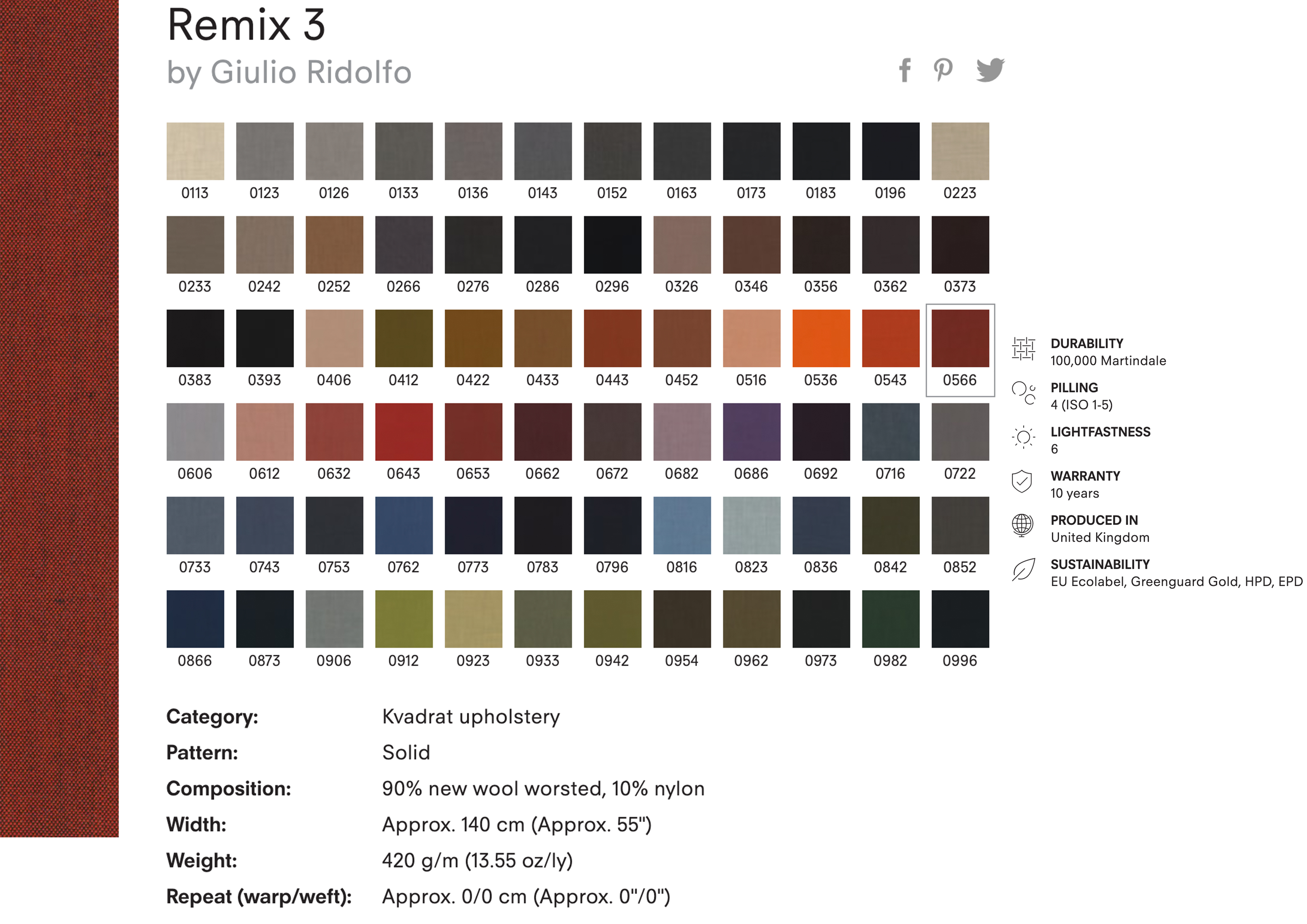Image resolution: width=1307 pixels, height=924 pixels.
Task: Select the rust swatch 0443
Action: click(x=613, y=339)
